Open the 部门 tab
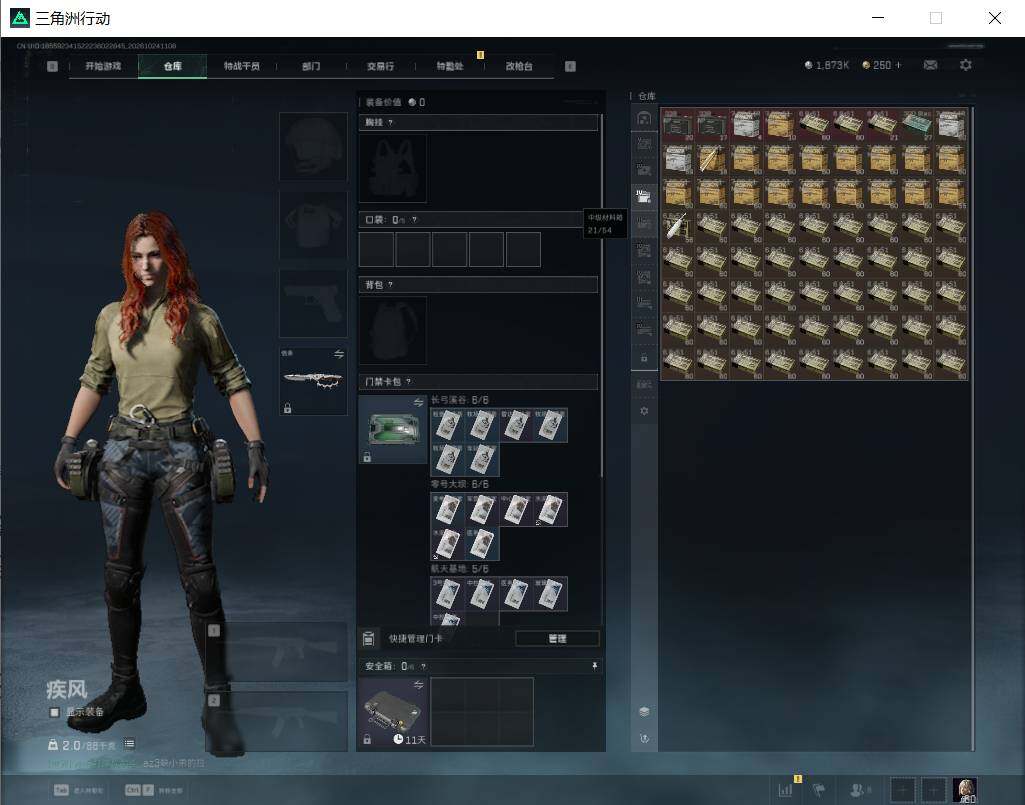Image resolution: width=1025 pixels, height=805 pixels. (x=311, y=66)
